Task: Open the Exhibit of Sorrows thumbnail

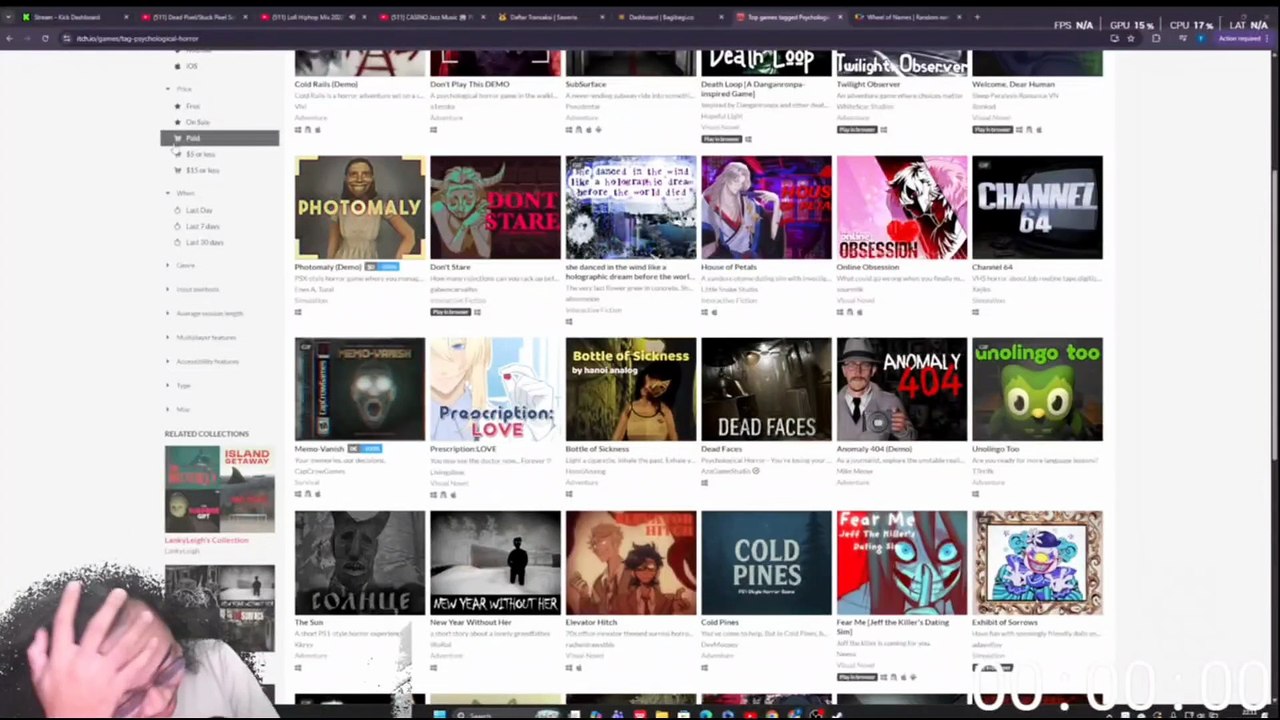Action: coord(1037,563)
